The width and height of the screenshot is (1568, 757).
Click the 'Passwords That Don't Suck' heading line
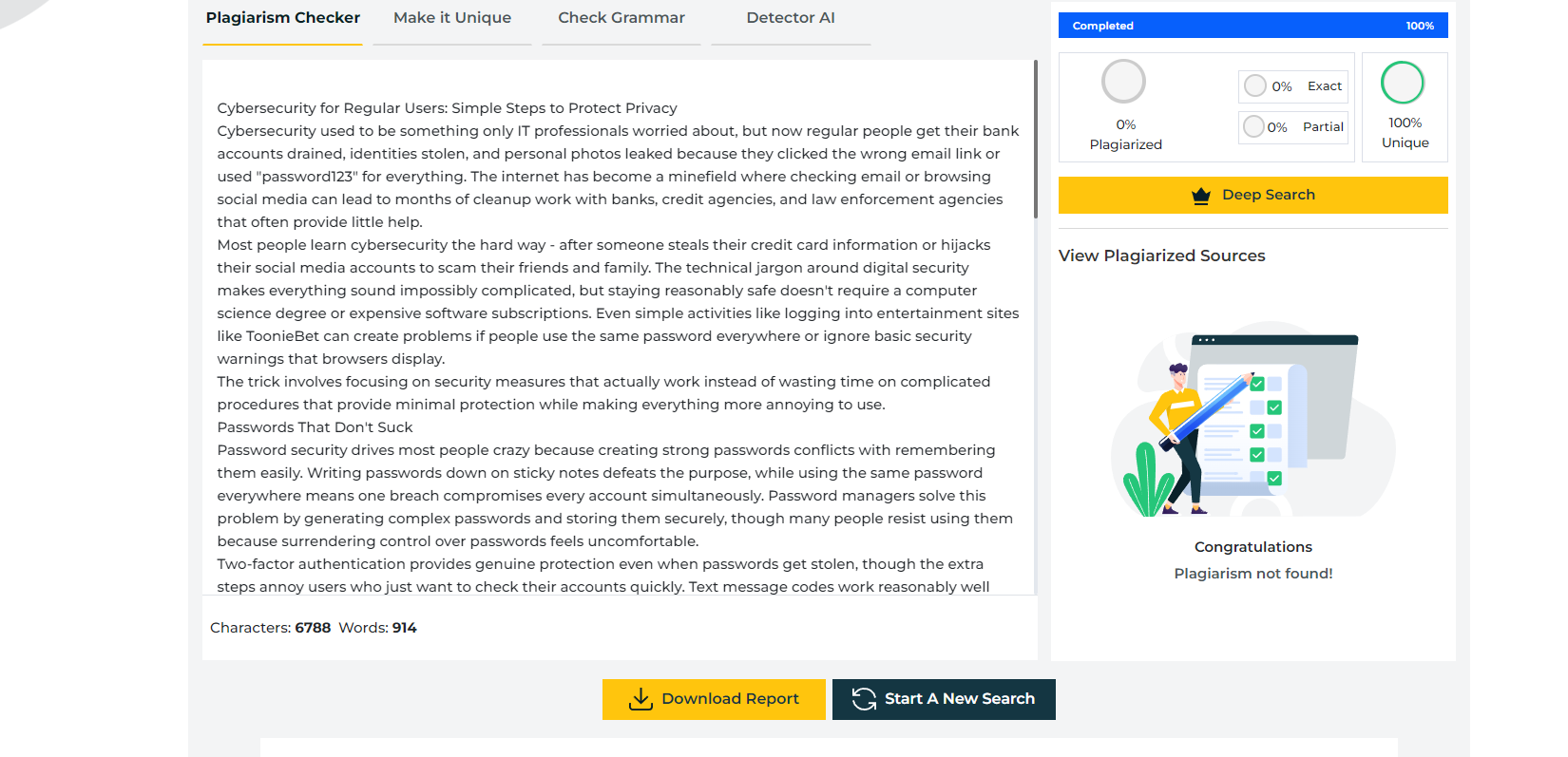coord(315,427)
